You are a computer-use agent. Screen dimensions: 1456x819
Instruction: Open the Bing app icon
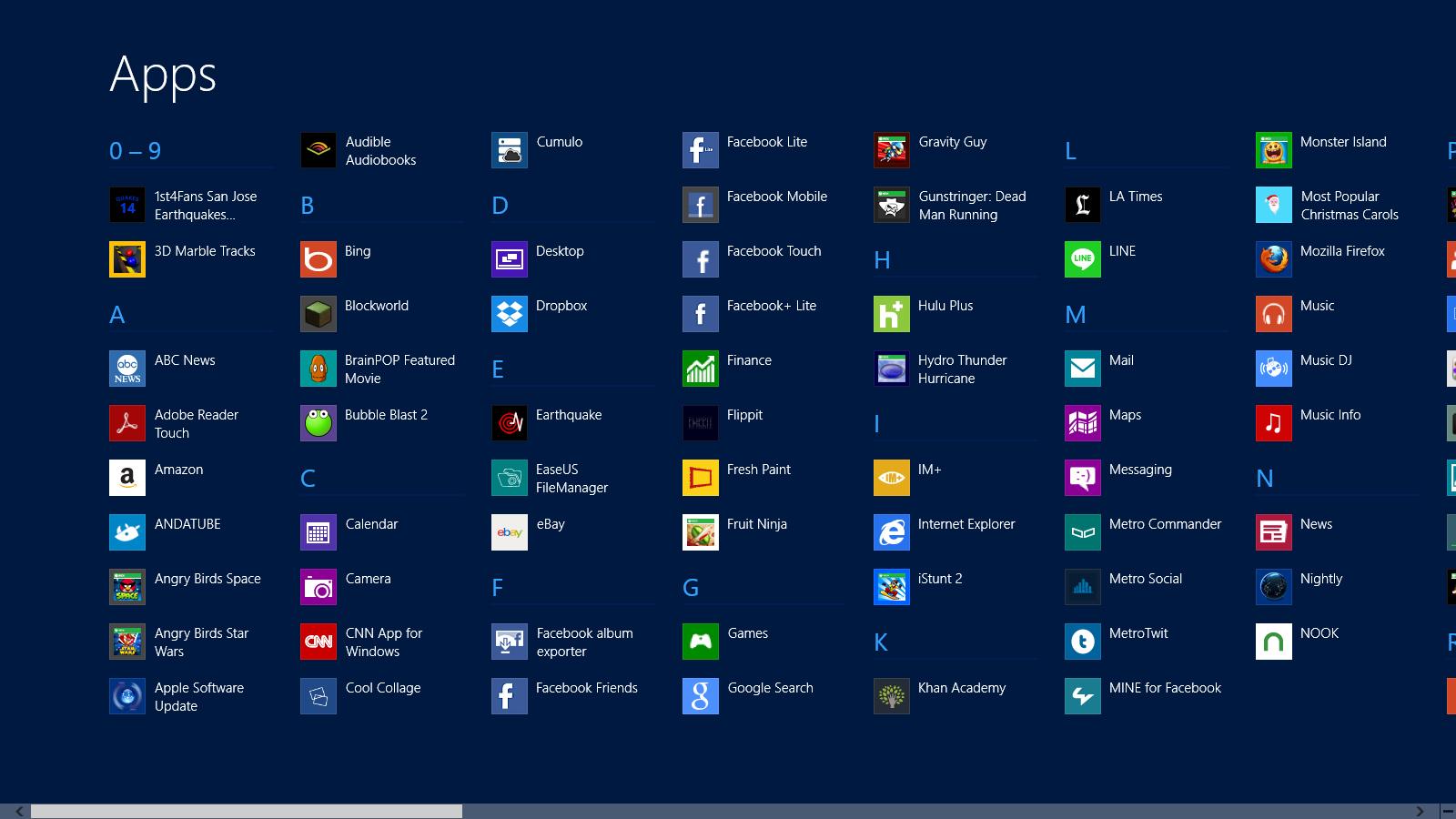[x=318, y=259]
